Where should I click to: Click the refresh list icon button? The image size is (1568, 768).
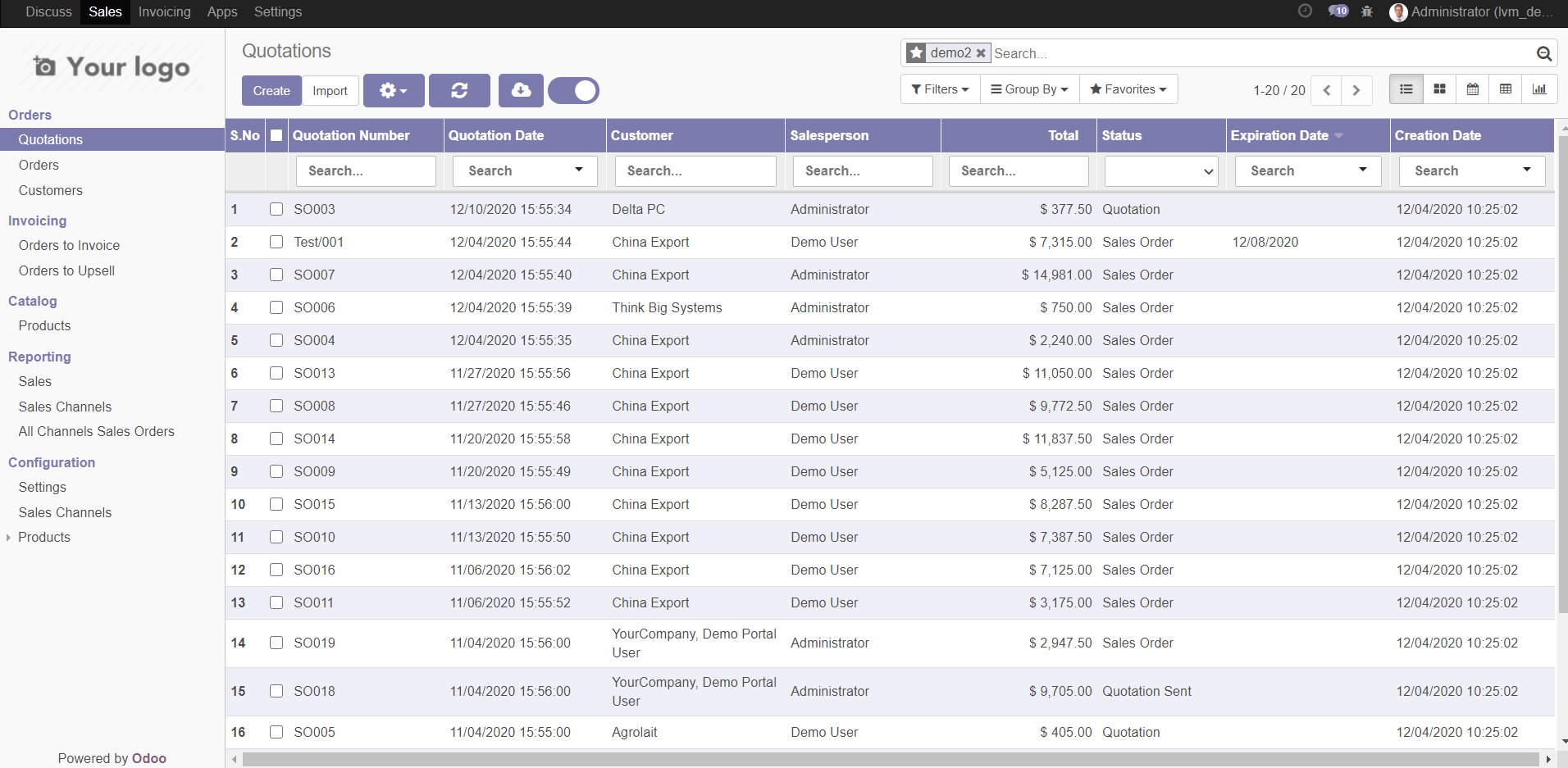pos(459,90)
